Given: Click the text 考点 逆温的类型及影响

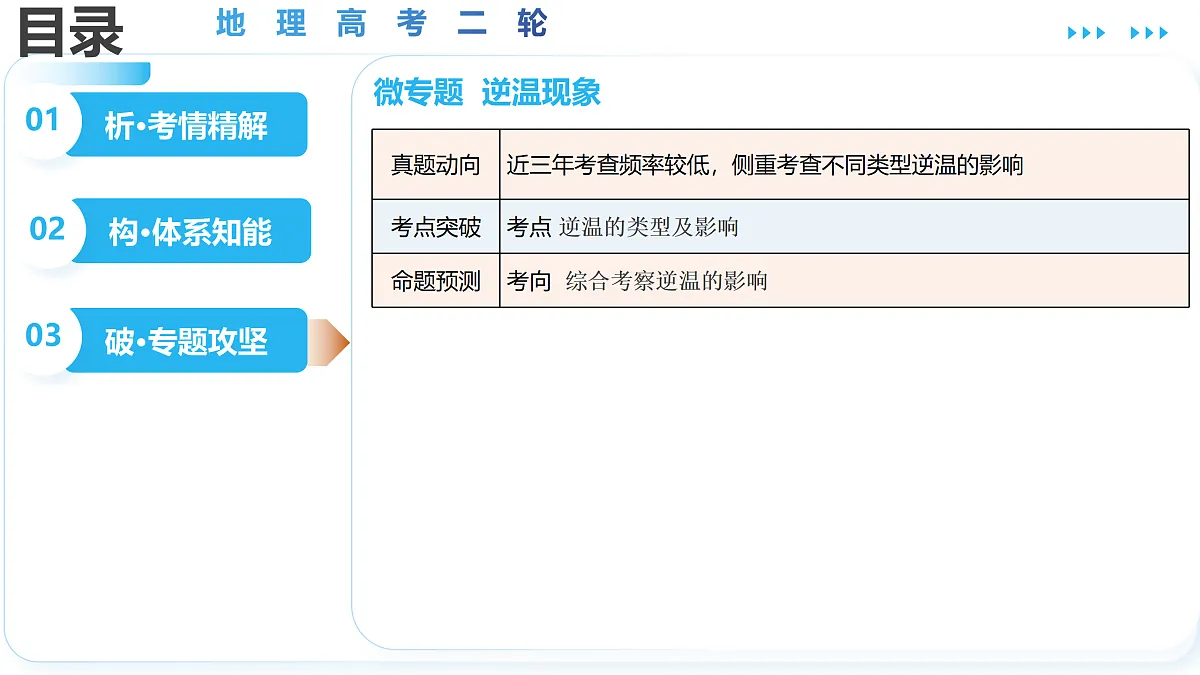Looking at the screenshot, I should coord(623,227).
